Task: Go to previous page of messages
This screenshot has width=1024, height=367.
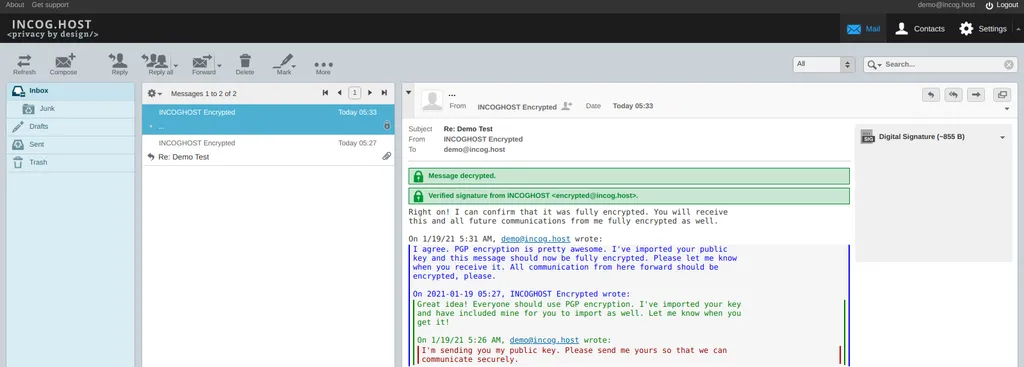Action: click(x=339, y=93)
